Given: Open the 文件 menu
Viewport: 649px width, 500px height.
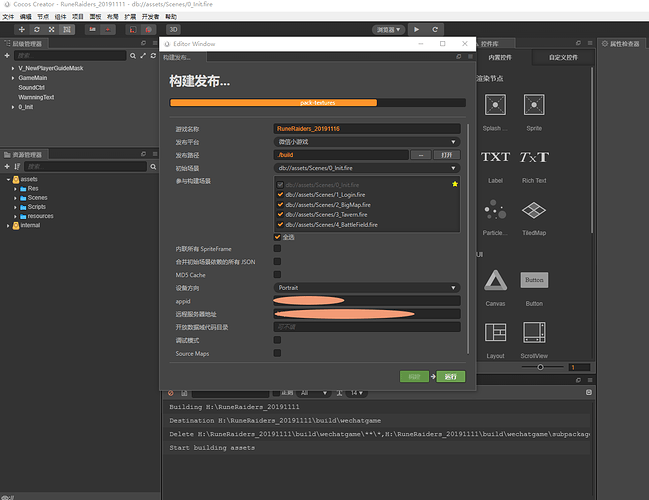Looking at the screenshot, I should point(8,17).
